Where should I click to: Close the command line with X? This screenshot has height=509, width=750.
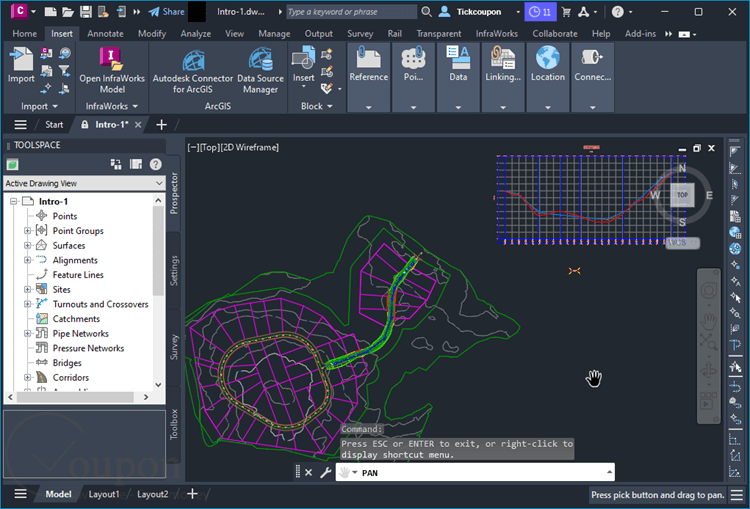pos(309,473)
